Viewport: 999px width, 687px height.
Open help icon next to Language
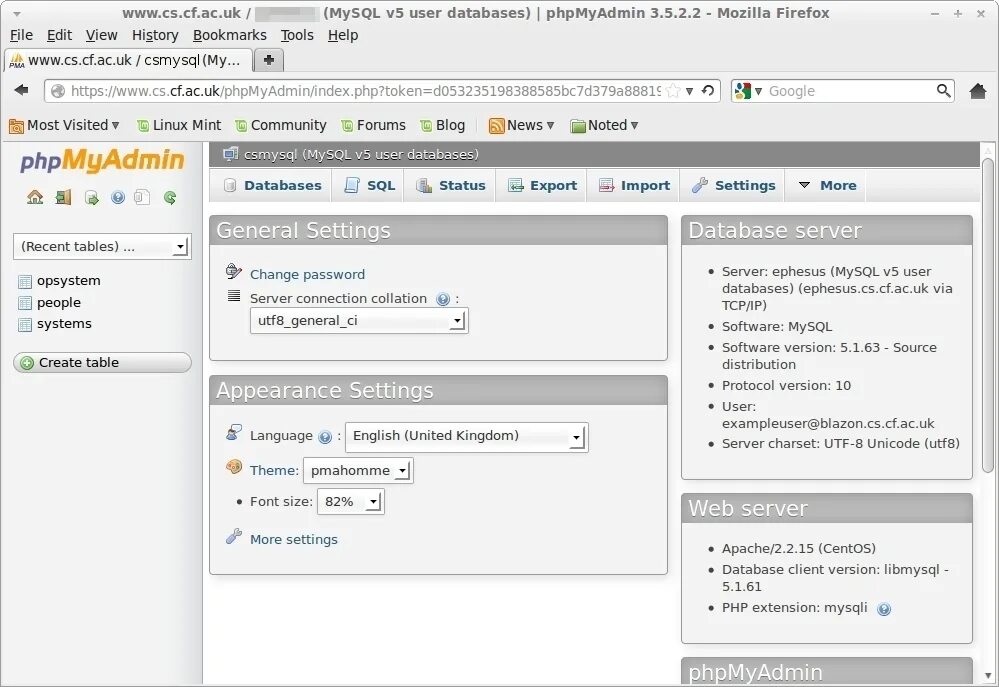click(x=325, y=437)
